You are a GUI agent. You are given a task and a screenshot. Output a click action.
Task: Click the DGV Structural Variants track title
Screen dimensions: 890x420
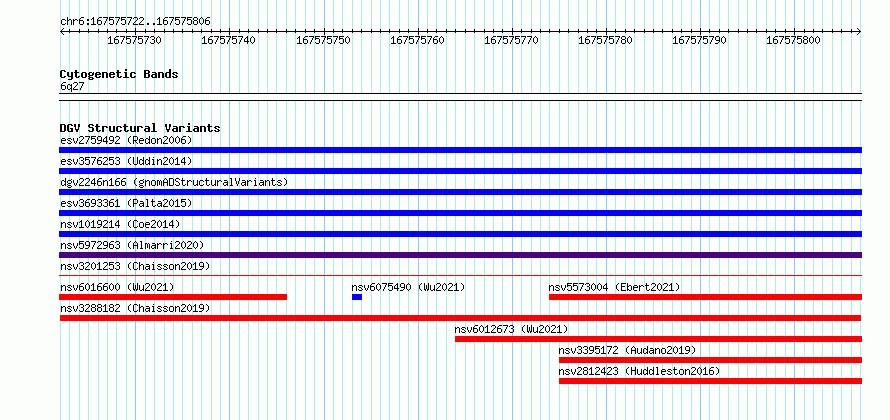click(x=140, y=128)
